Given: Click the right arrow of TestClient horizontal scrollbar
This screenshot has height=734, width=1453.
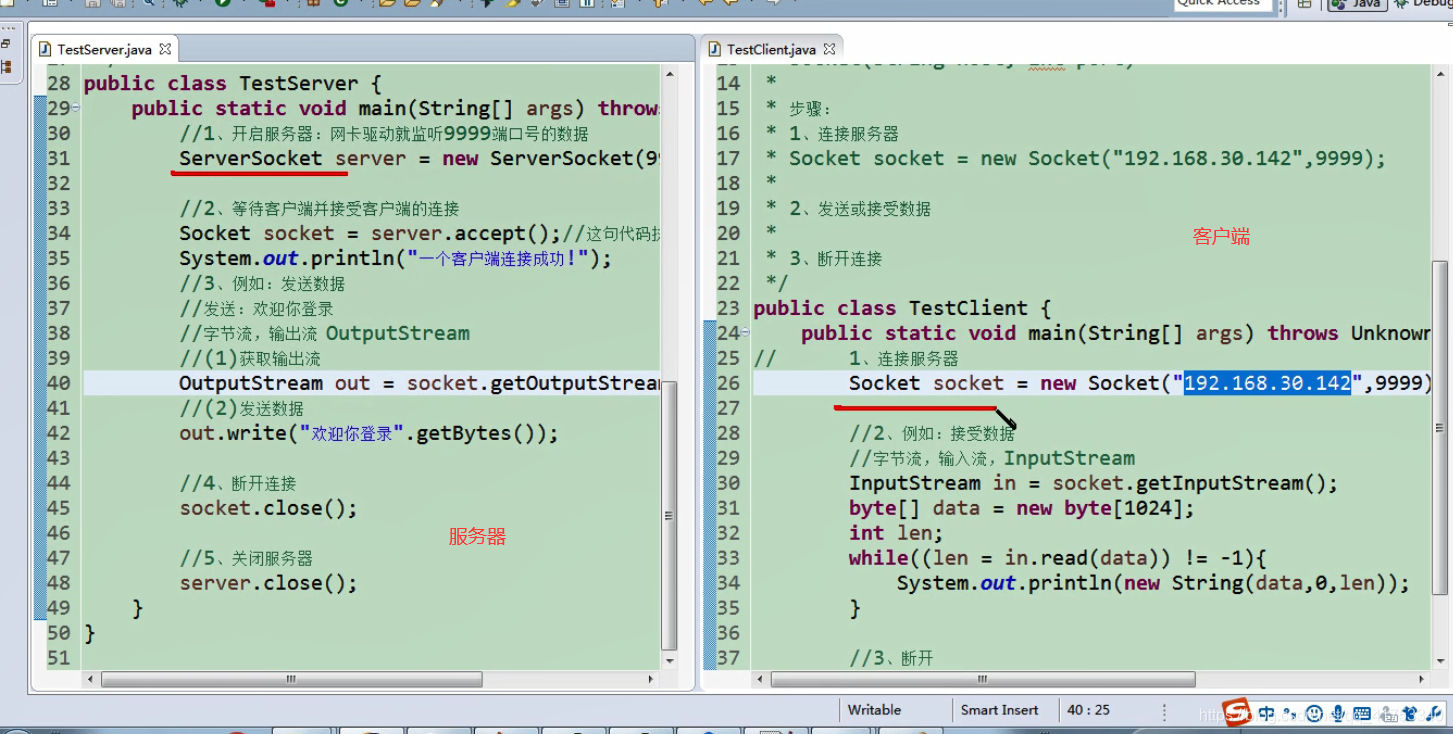Looking at the screenshot, I should pyautogui.click(x=1422, y=679).
